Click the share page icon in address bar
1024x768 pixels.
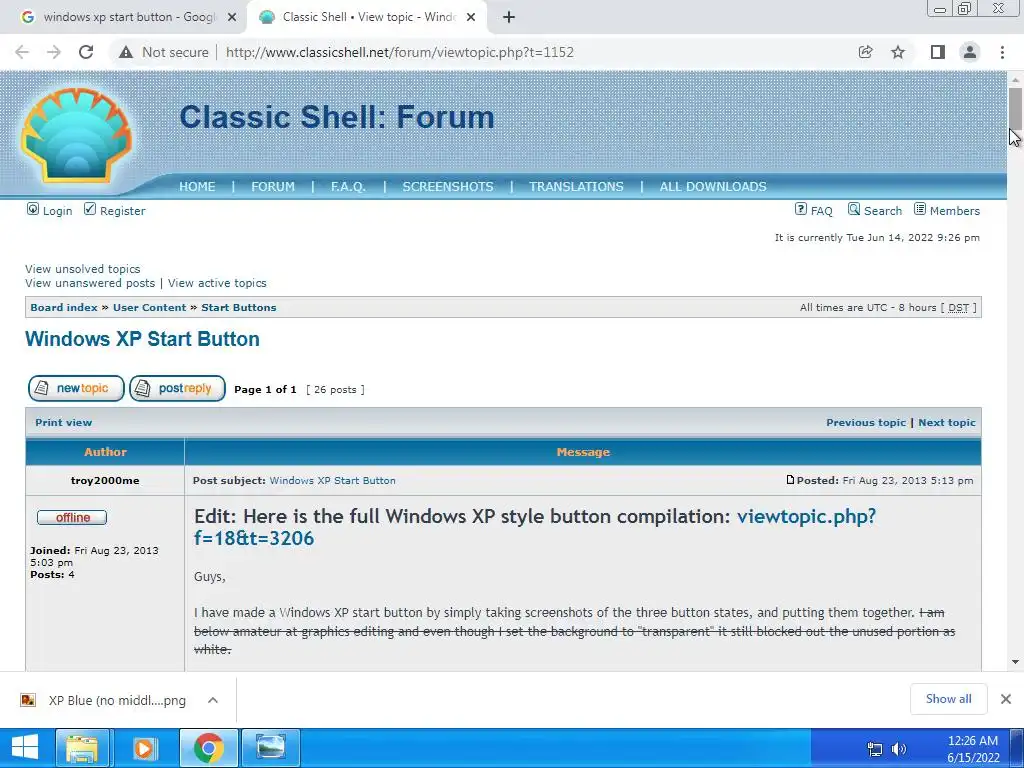tap(865, 52)
